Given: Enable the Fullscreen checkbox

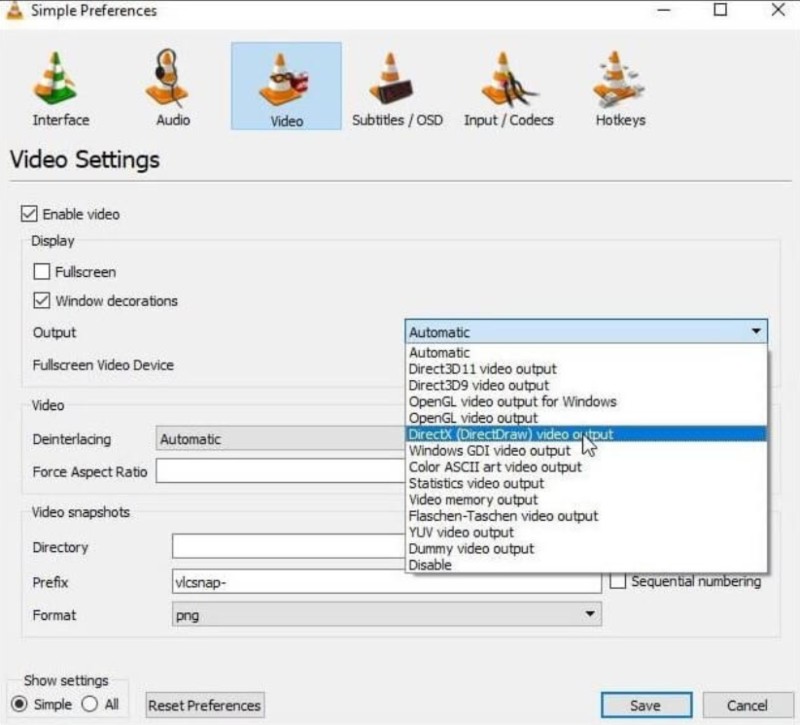Looking at the screenshot, I should [x=40, y=271].
